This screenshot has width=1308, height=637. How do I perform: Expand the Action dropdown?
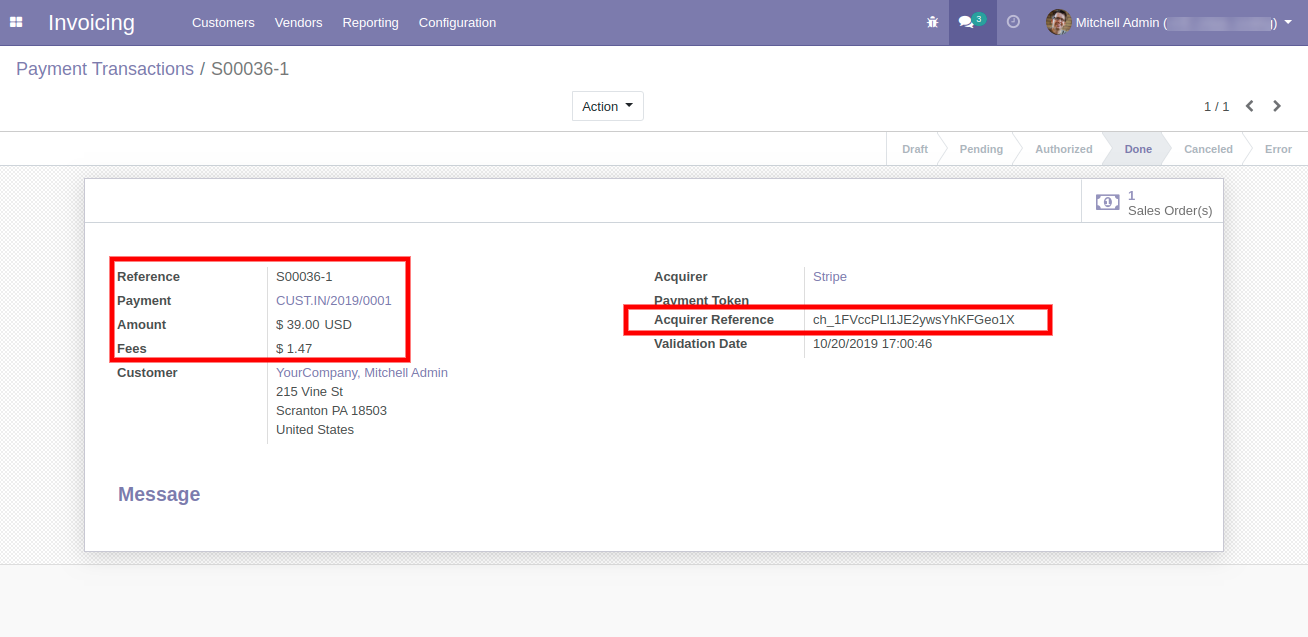coord(607,106)
